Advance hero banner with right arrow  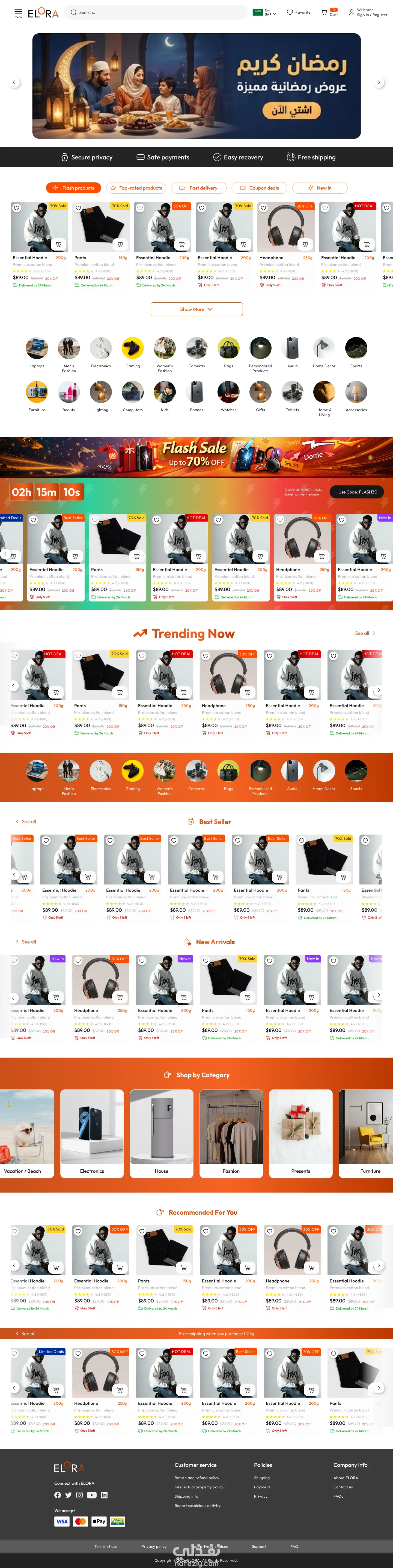pos(379,82)
